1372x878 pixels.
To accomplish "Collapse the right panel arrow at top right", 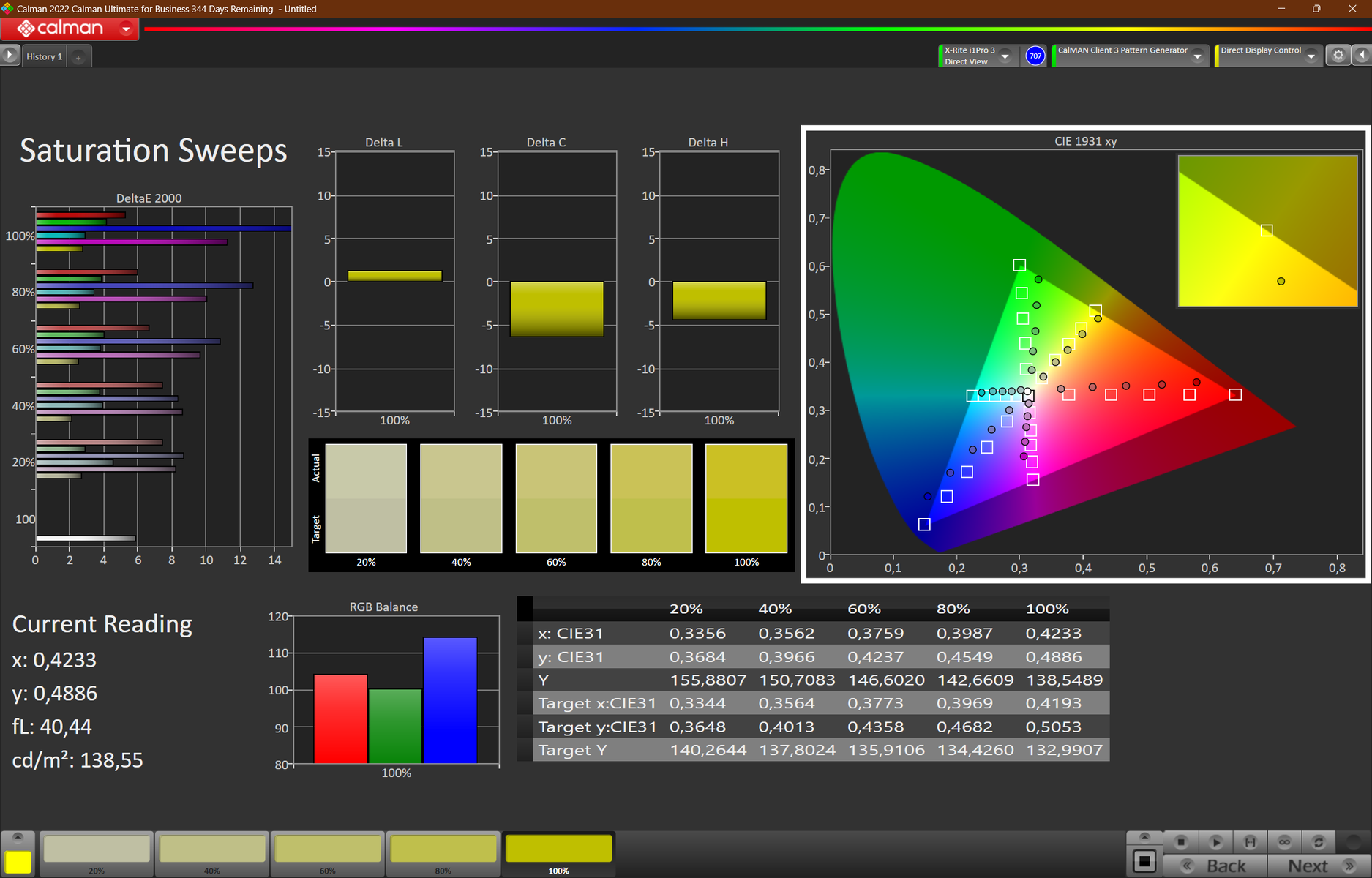I will (1362, 56).
